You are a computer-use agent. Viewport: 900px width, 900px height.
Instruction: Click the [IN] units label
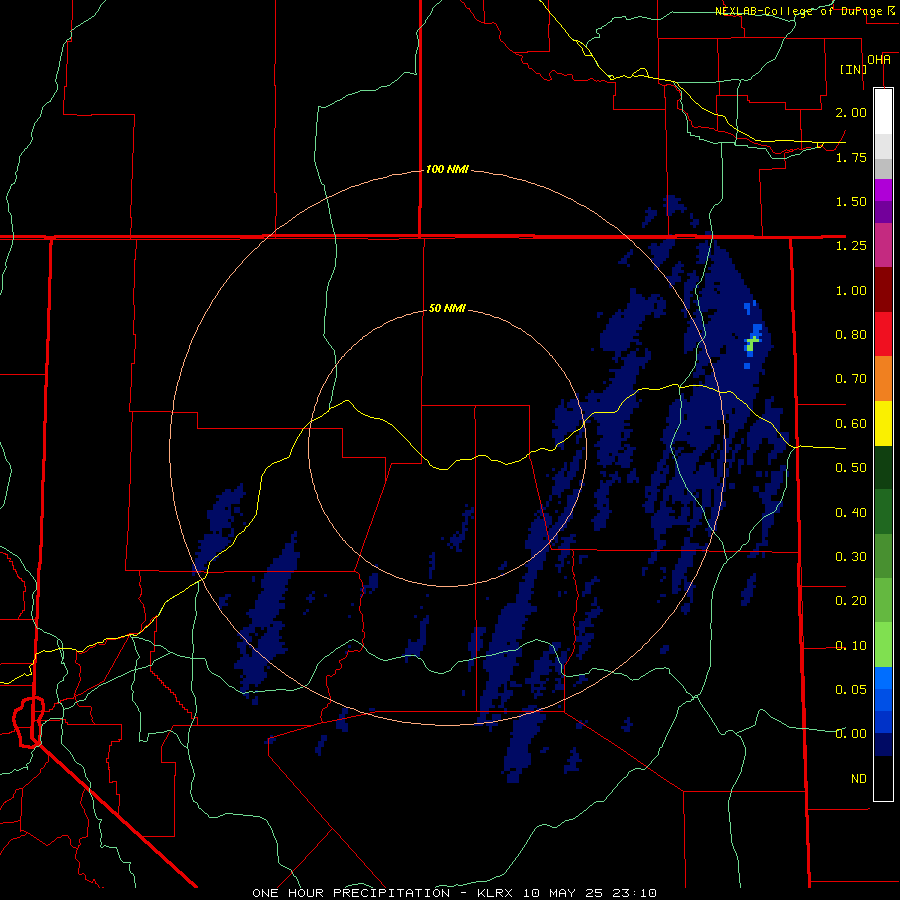853,69
